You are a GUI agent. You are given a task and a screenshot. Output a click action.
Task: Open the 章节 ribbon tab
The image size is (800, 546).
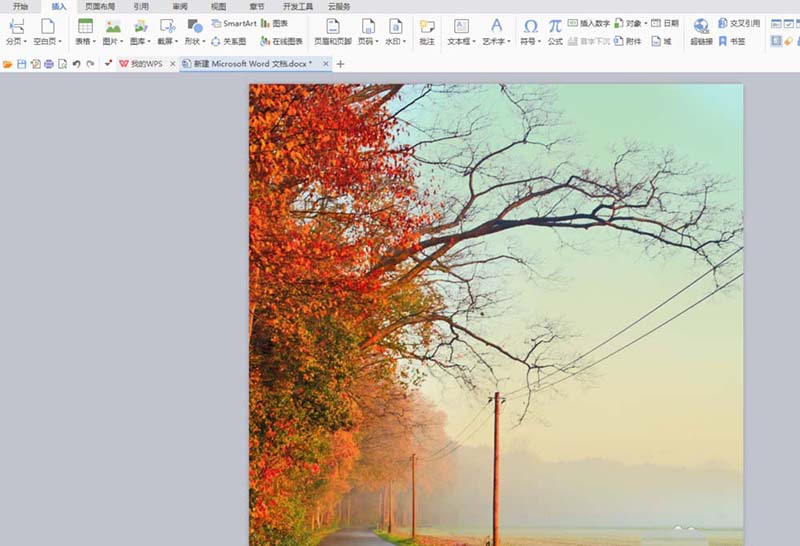[x=257, y=7]
